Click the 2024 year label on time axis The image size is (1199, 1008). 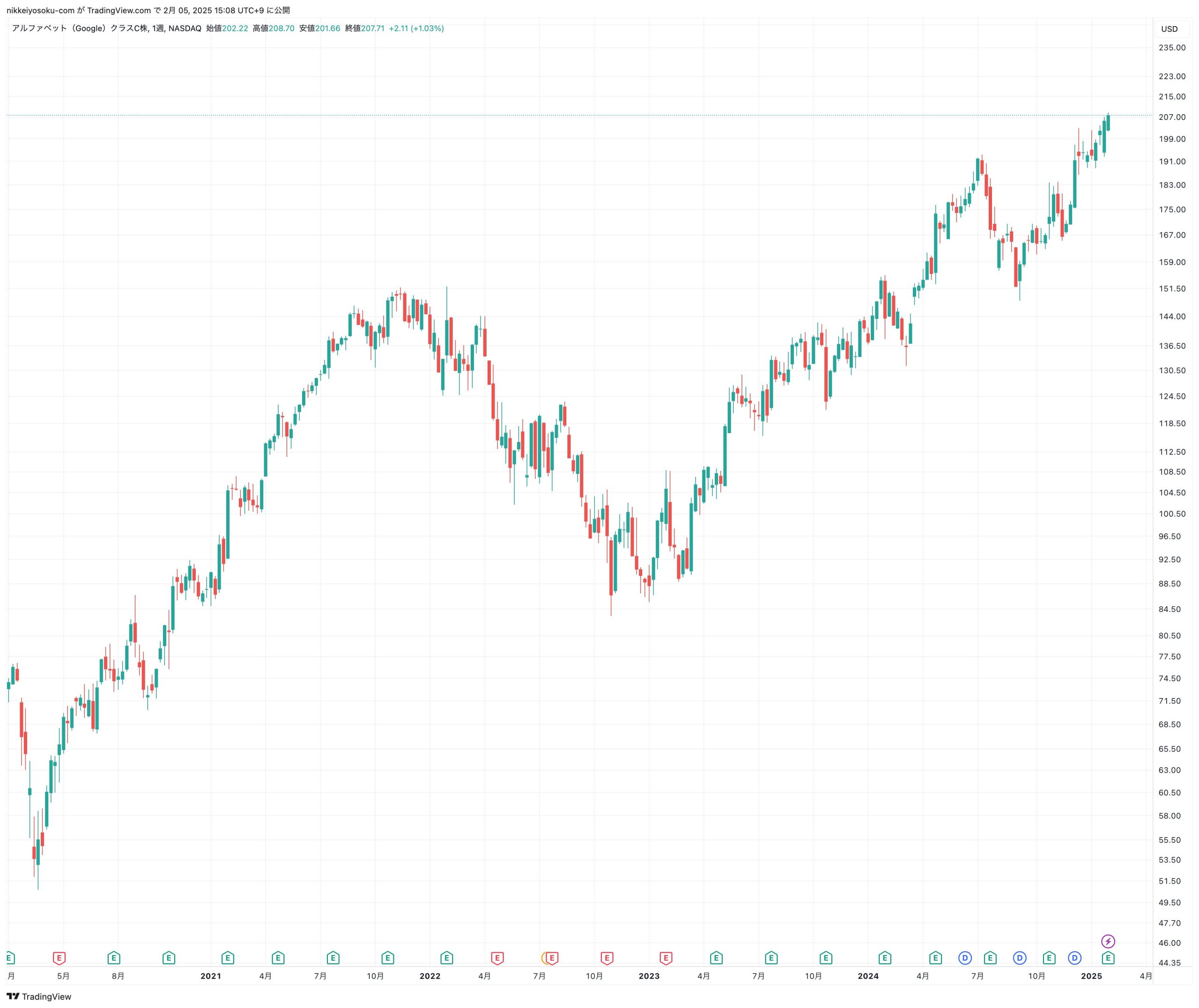(x=868, y=976)
